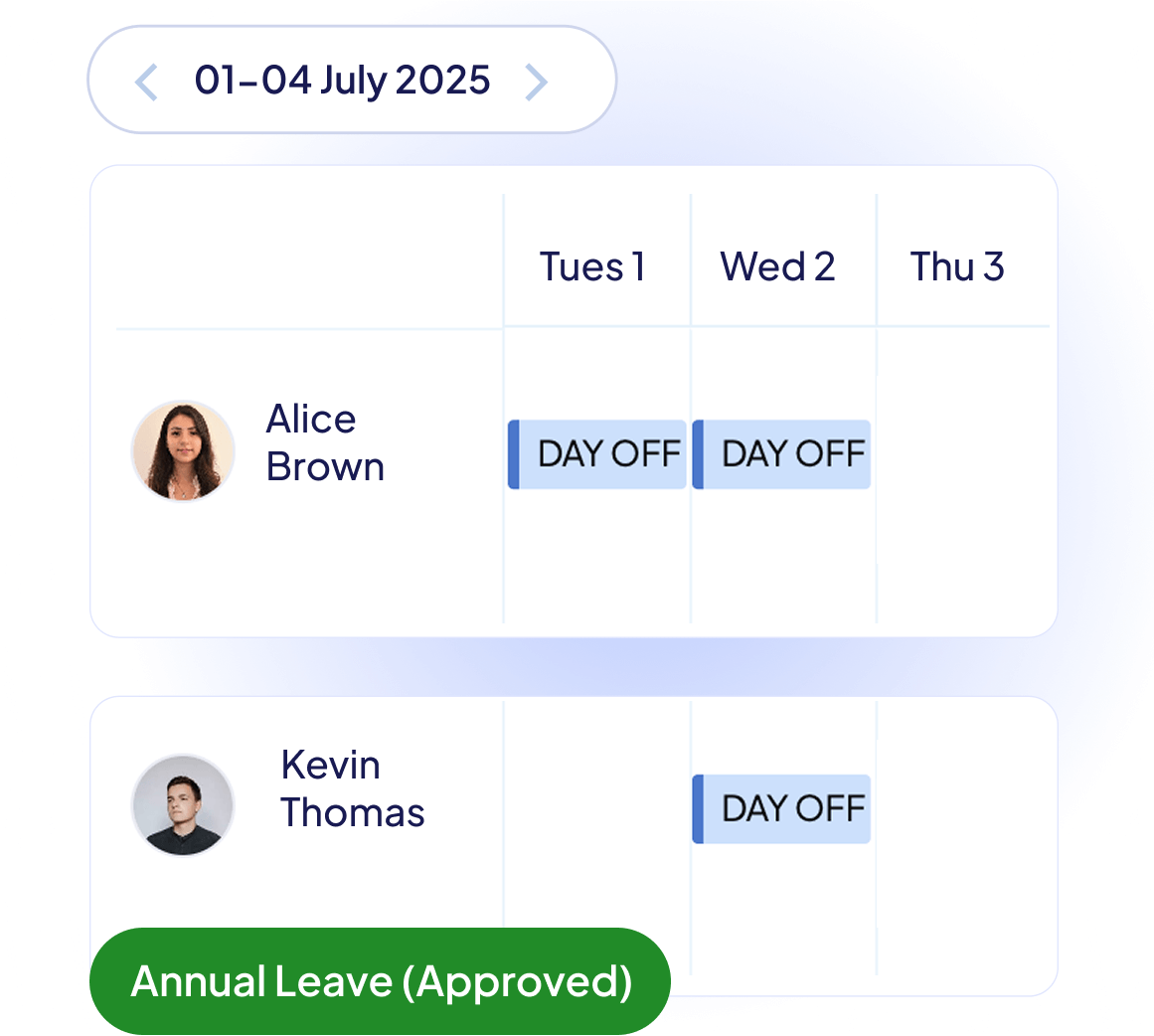Click the dark blue edge of Alice's Tuesday block
The image size is (1154, 1036).
(514, 454)
